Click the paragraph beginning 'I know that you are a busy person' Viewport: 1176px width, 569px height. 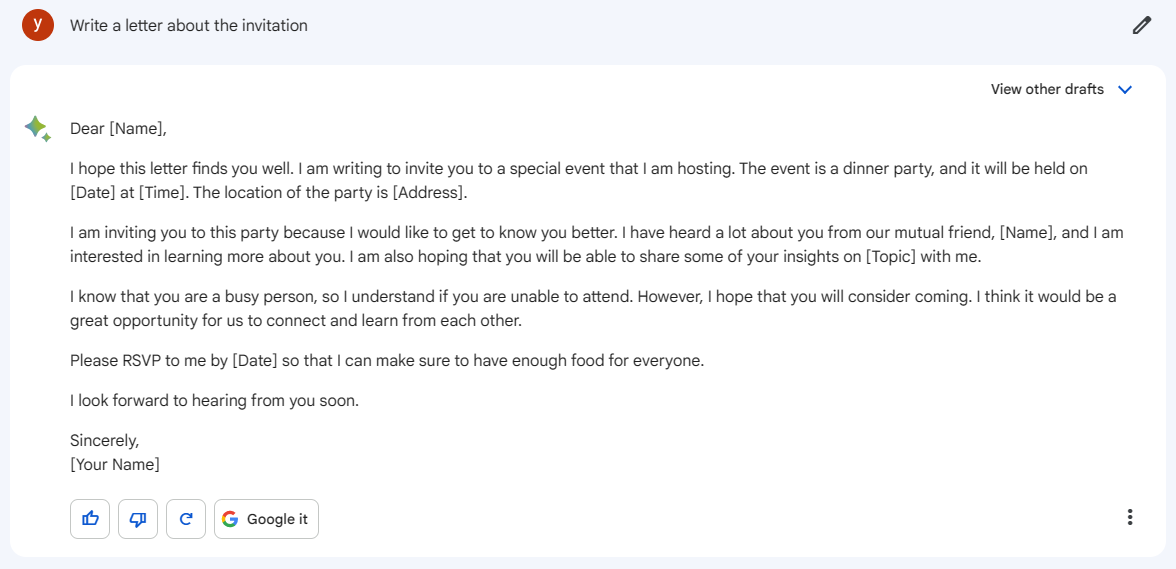point(593,309)
